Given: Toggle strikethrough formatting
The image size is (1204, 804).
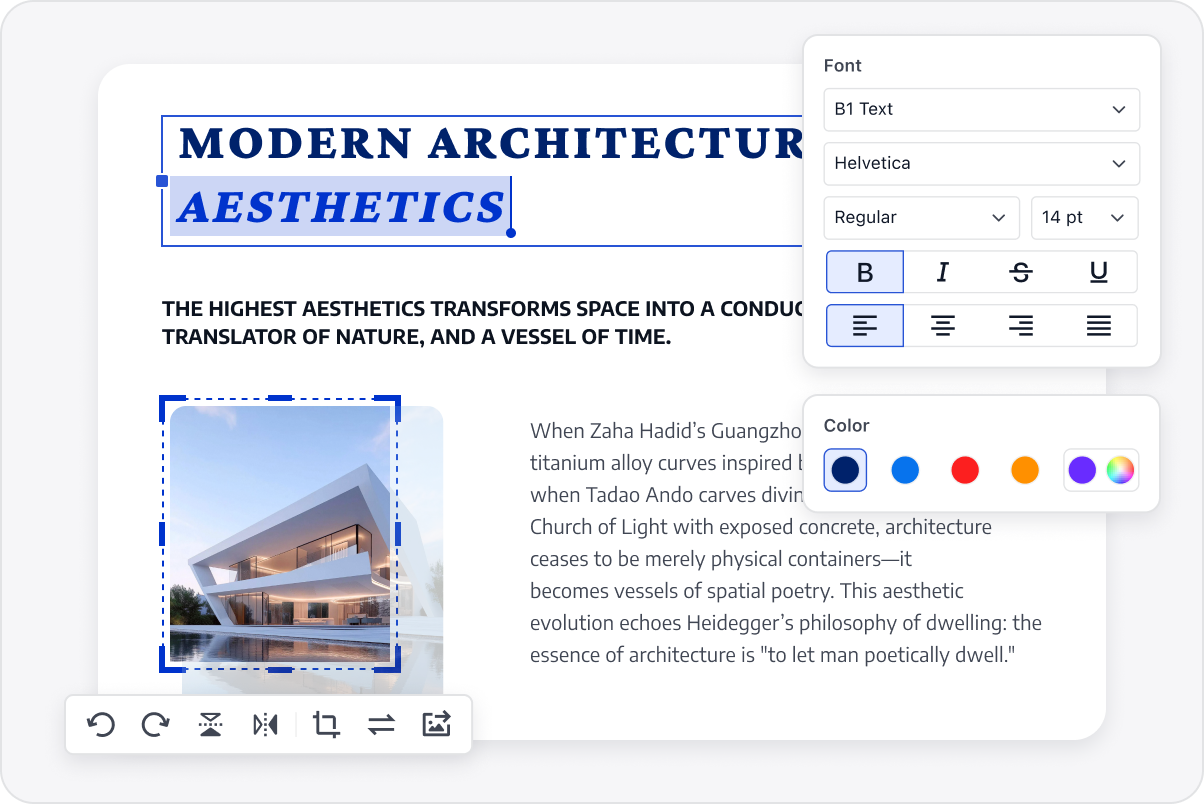Looking at the screenshot, I should click(x=1020, y=272).
